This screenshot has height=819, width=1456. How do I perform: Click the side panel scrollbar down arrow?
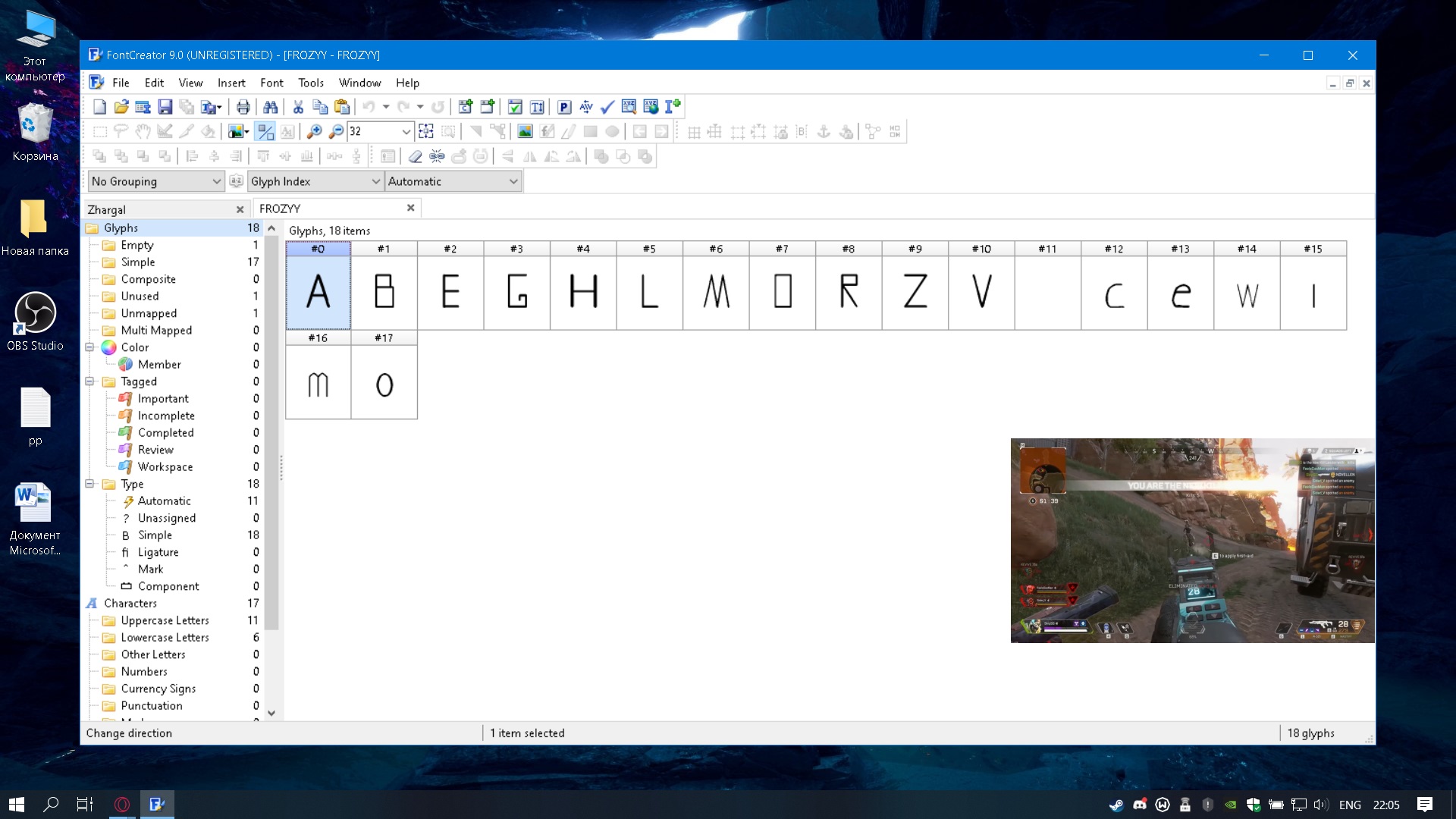pyautogui.click(x=271, y=714)
